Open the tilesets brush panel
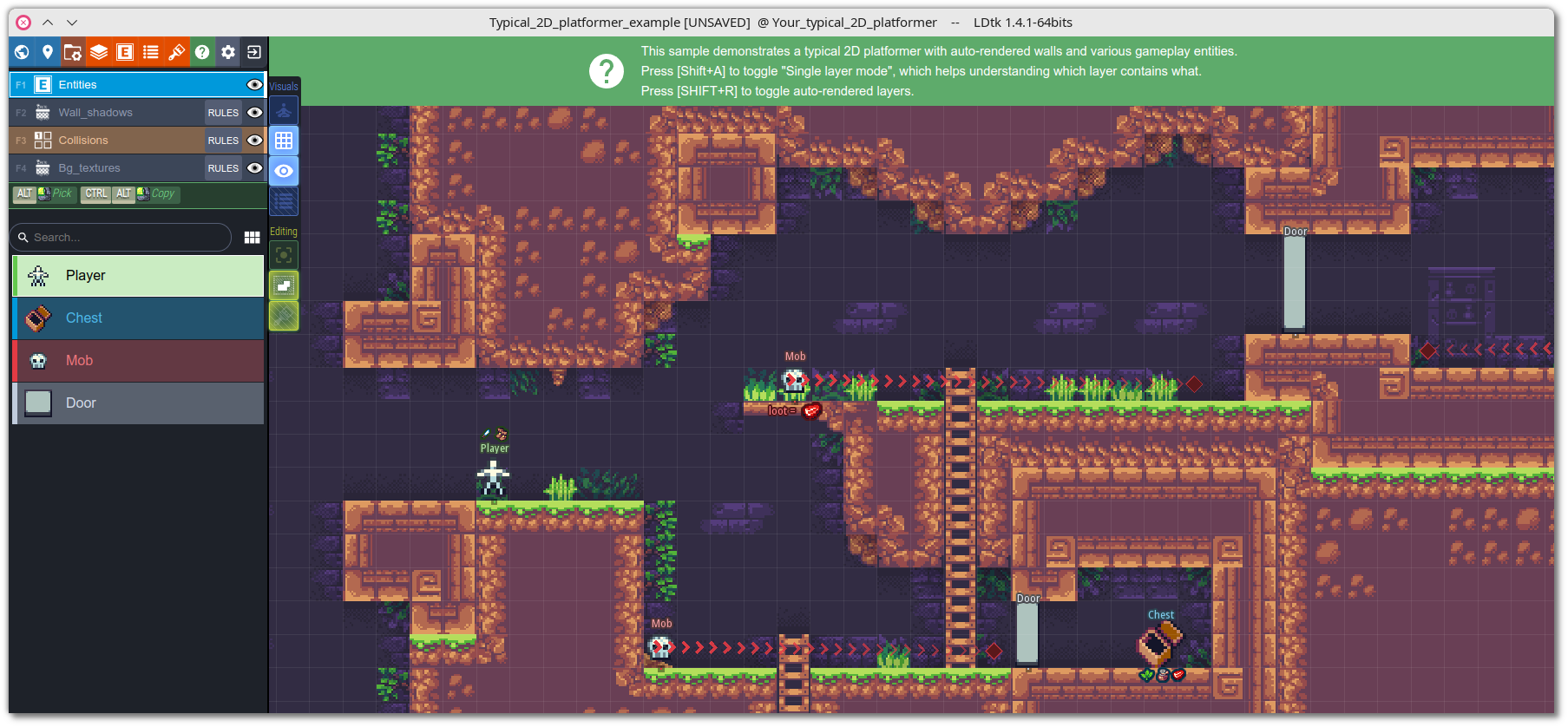1568x727 pixels. click(x=176, y=52)
